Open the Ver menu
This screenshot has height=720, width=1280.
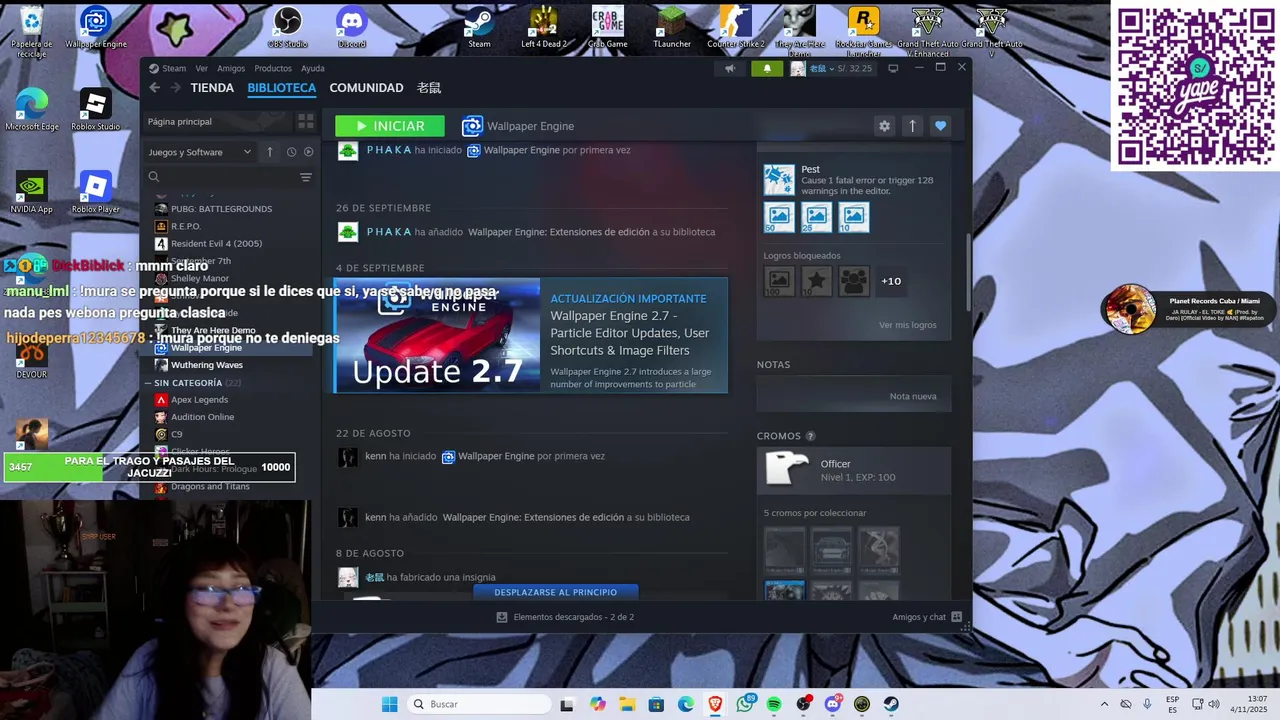click(202, 68)
